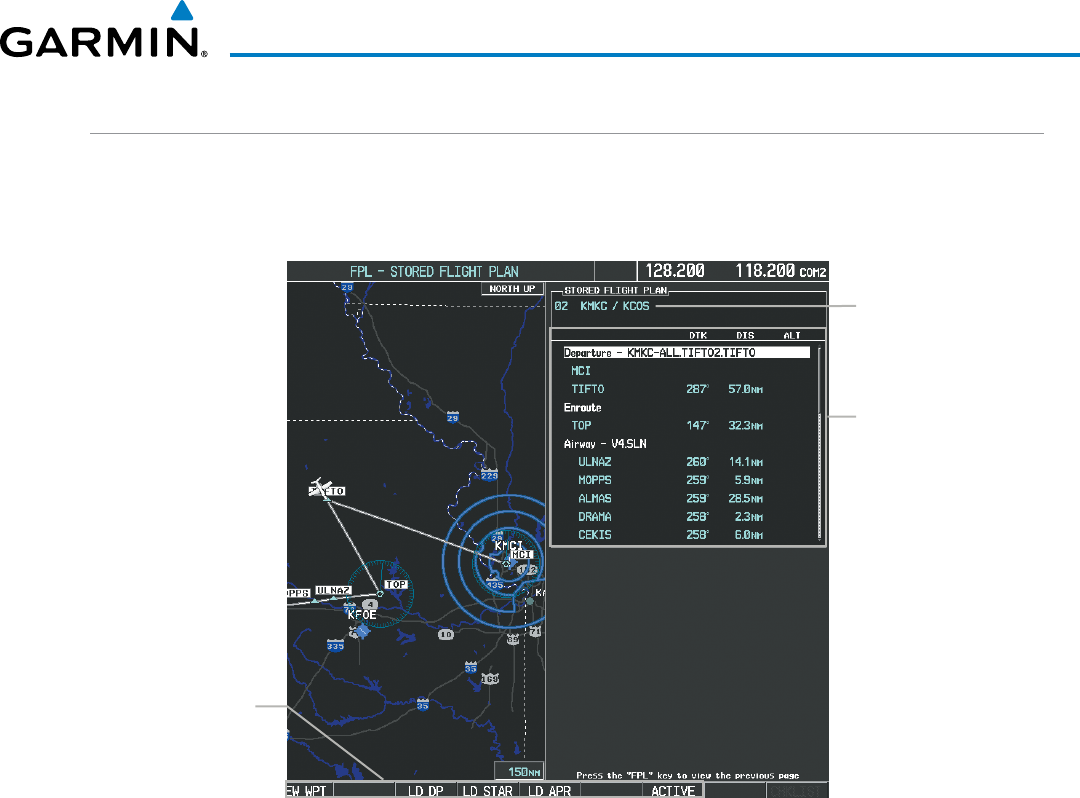Image resolution: width=1080 pixels, height=798 pixels.
Task: Click the MCI label box on map
Action: point(521,554)
